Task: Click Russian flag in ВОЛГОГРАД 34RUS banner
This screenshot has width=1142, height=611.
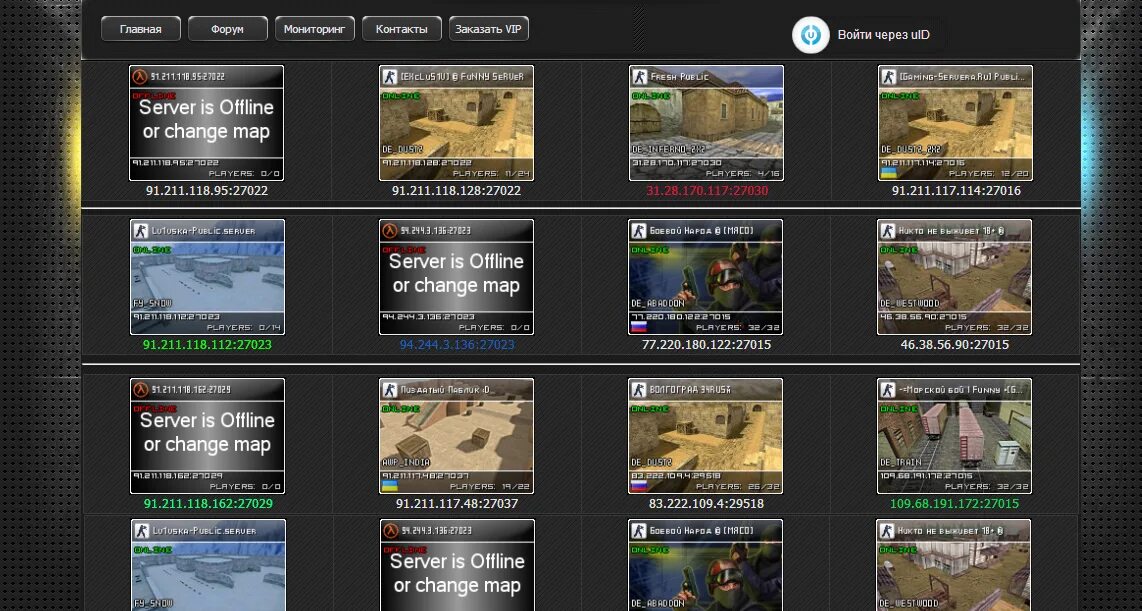Action: [639, 486]
